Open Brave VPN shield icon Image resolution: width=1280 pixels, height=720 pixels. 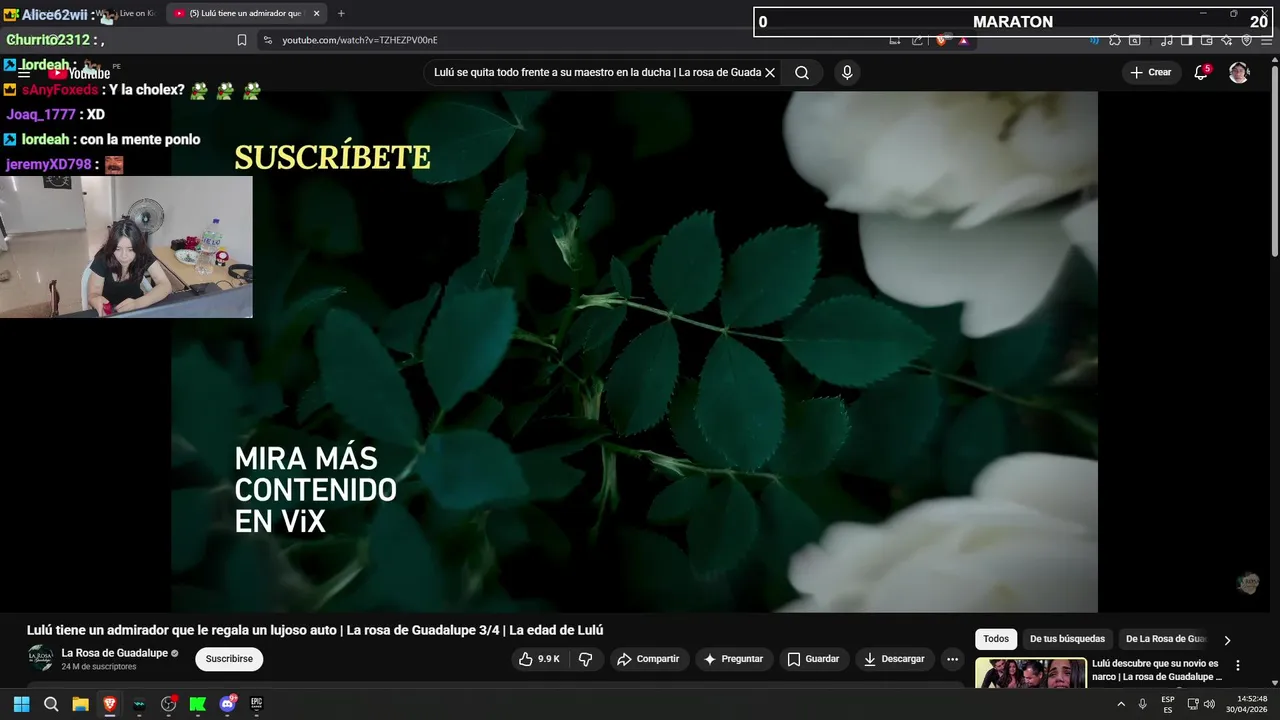(1247, 40)
